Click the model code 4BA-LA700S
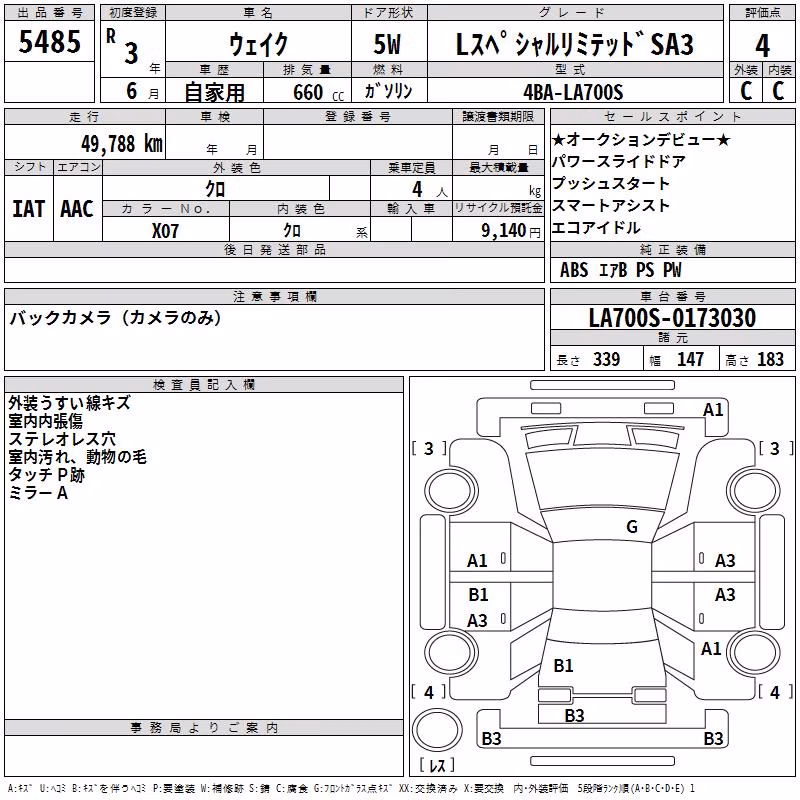Viewport: 800px width, 800px height. point(573,92)
